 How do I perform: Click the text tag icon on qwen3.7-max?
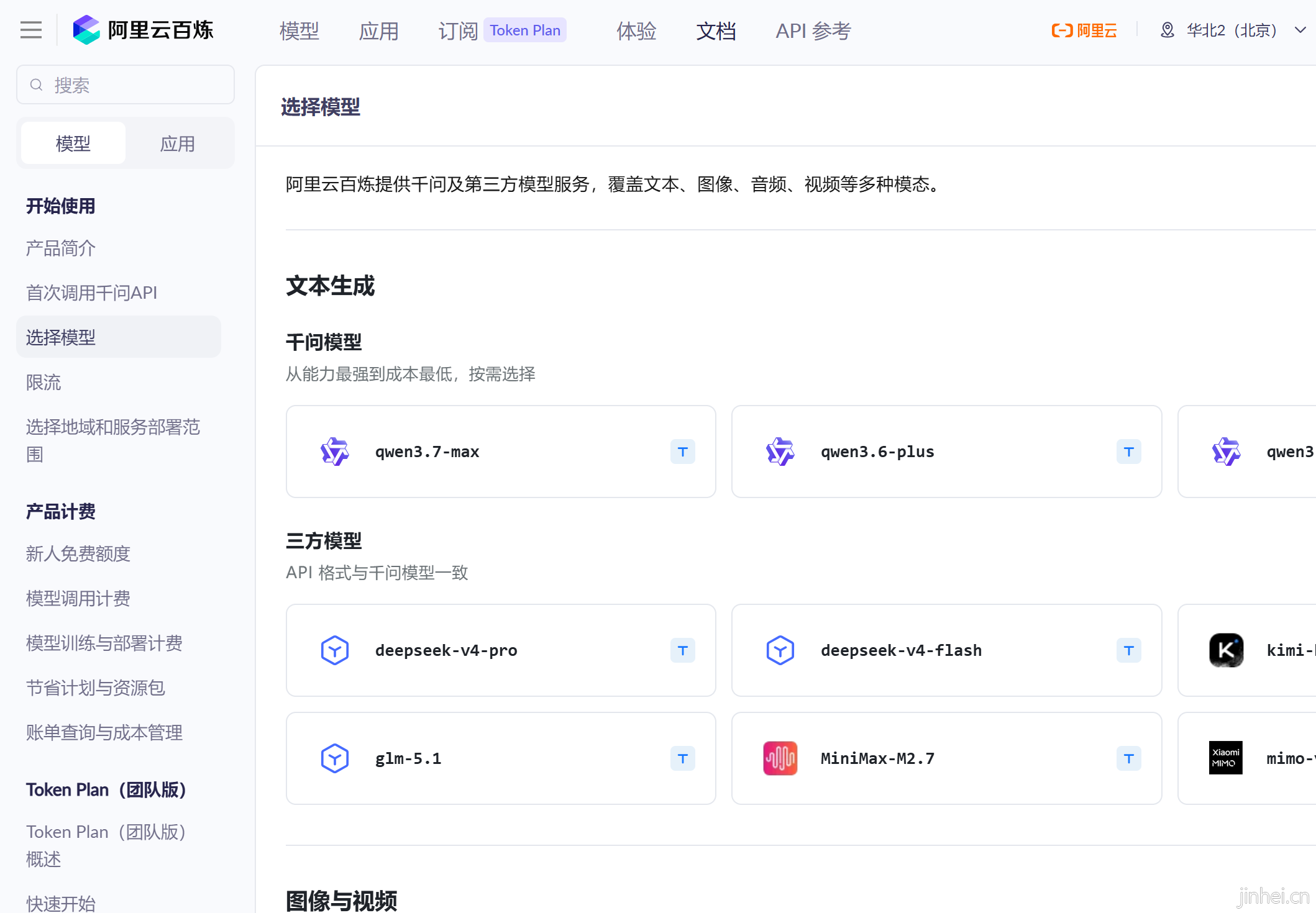[x=683, y=452]
